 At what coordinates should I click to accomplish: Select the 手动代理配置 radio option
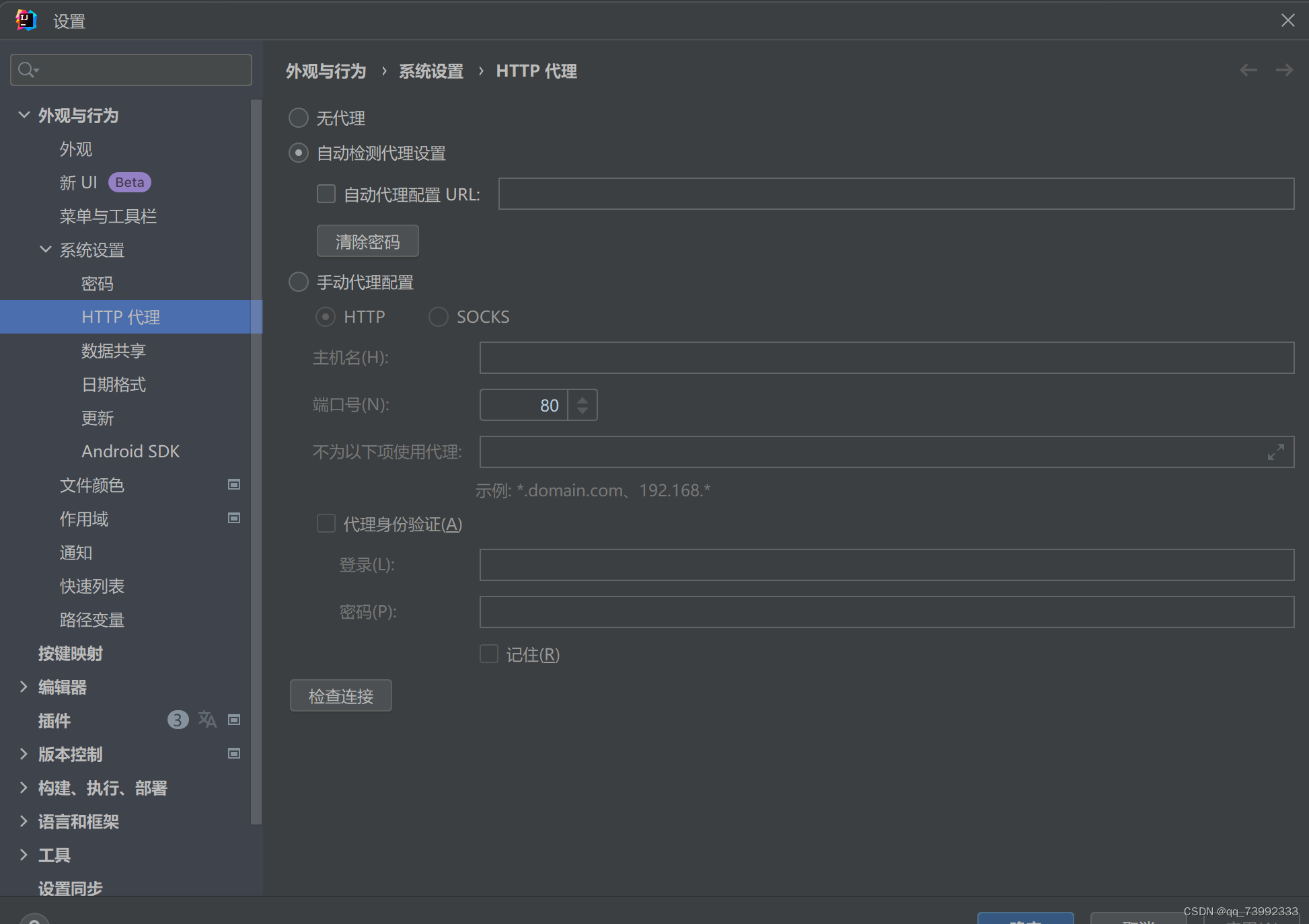[299, 282]
